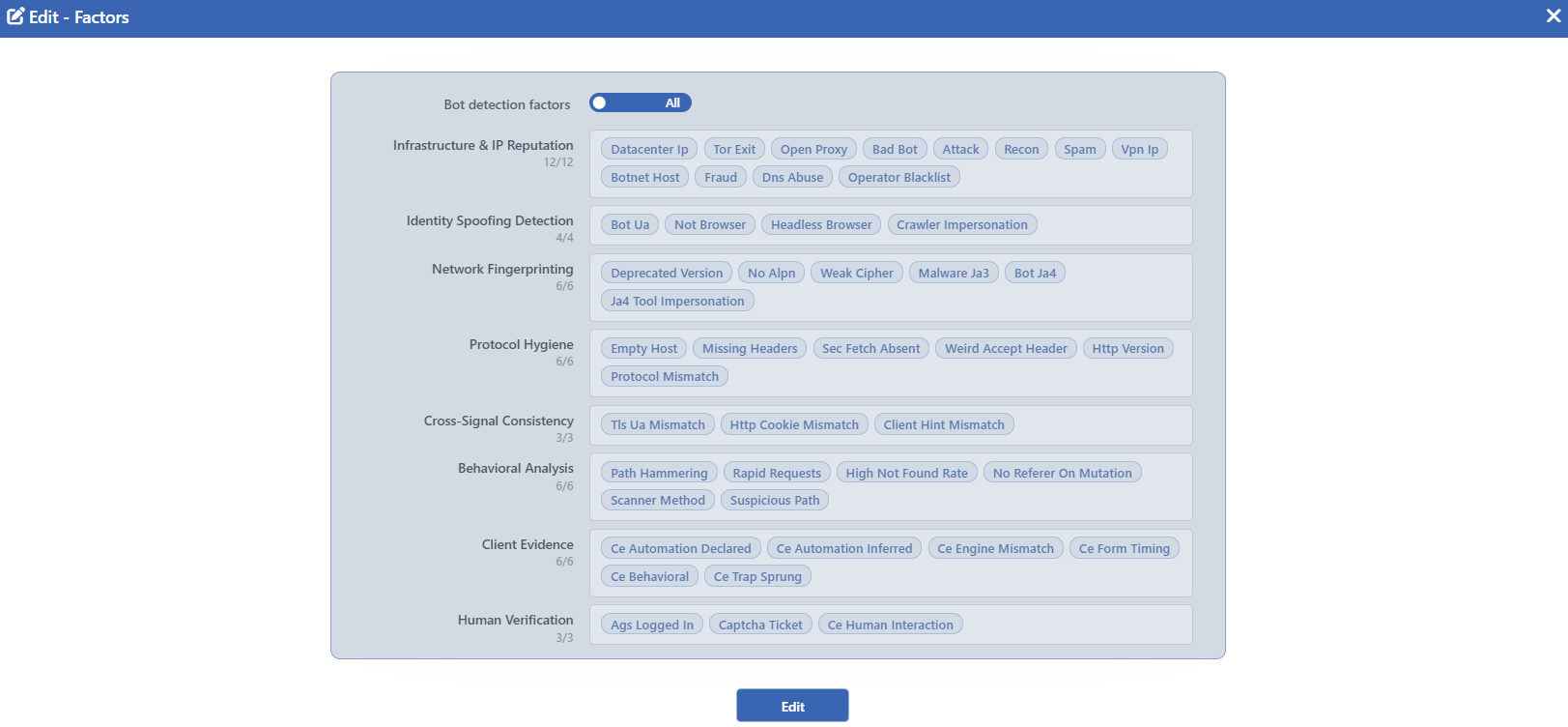Image resolution: width=1568 pixels, height=727 pixels.
Task: Click the Bot Ja4 tag
Action: (1036, 273)
